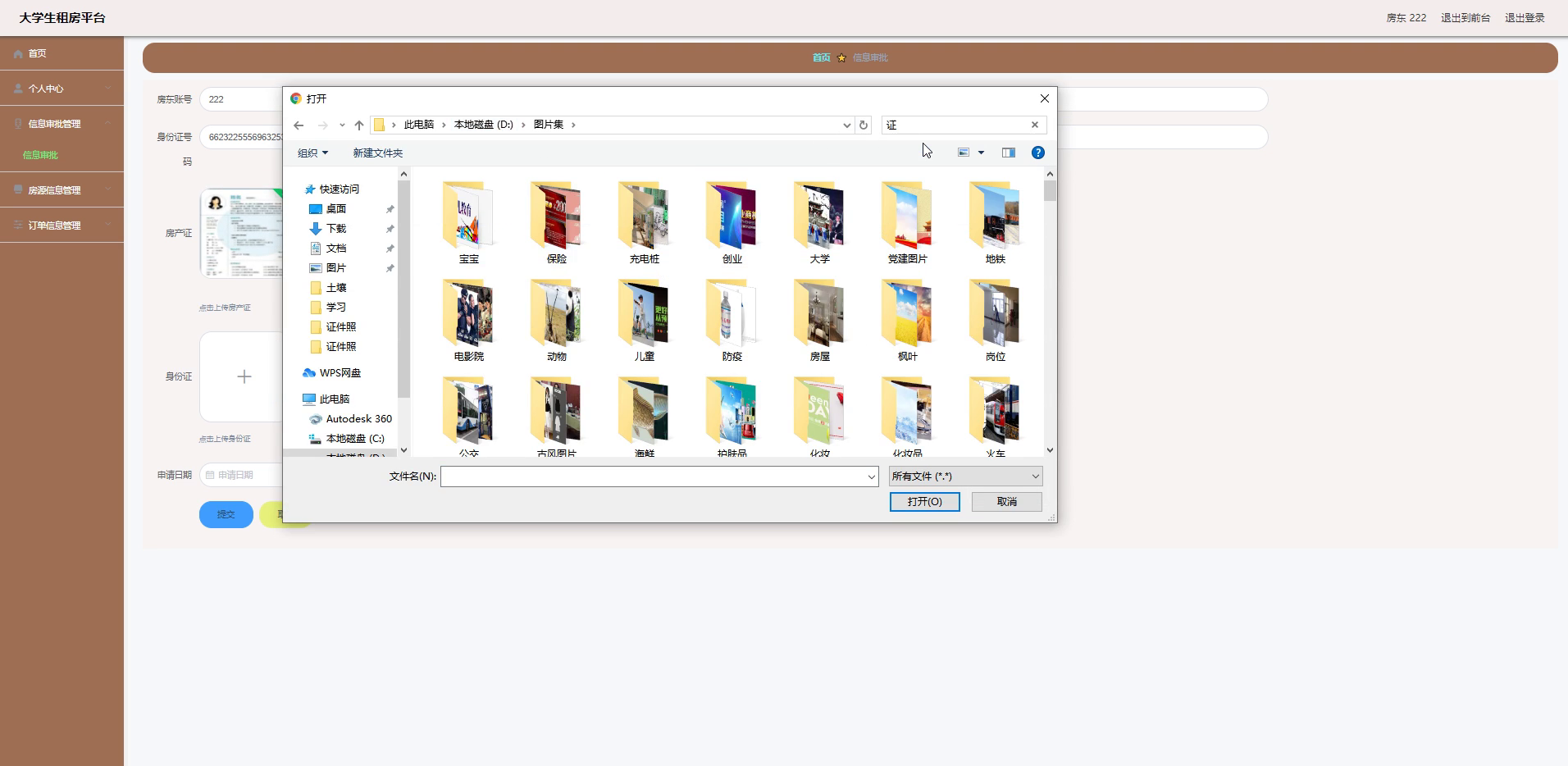Expand 订单信息管理 sidebar menu
This screenshot has height=766, width=1568.
62,226
